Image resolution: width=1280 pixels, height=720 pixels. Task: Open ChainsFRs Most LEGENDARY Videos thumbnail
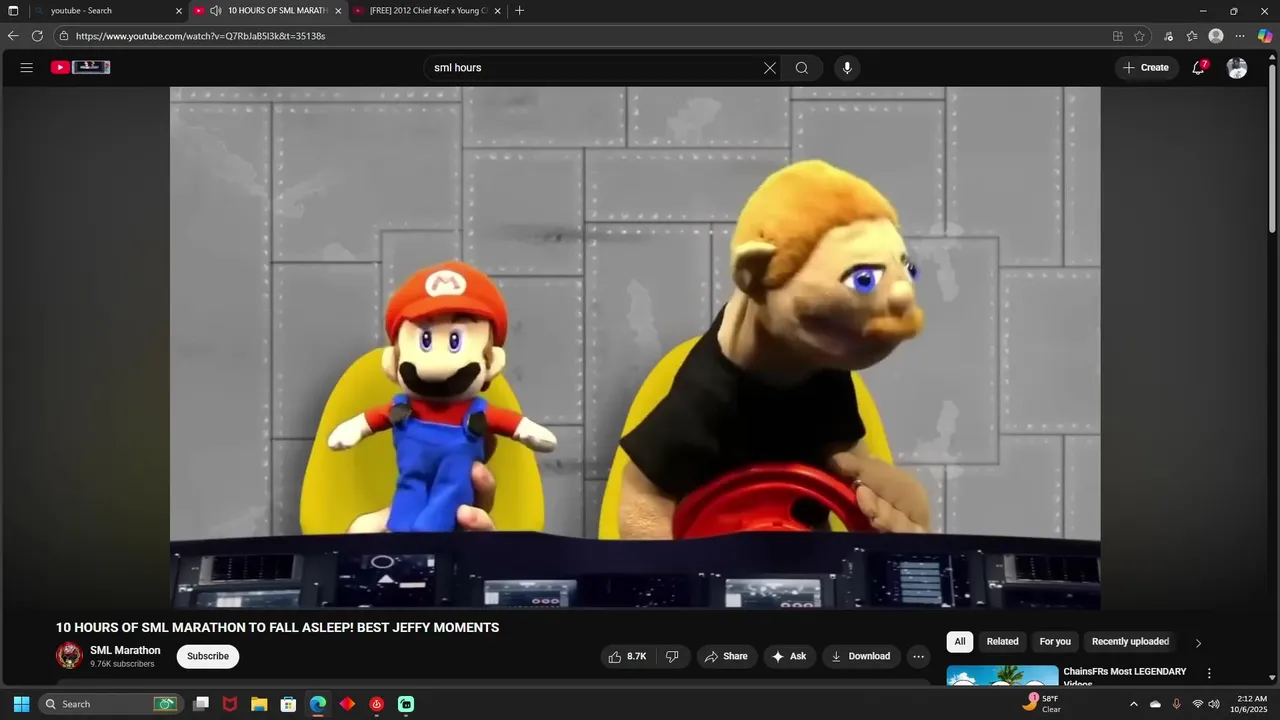pos(1002,675)
